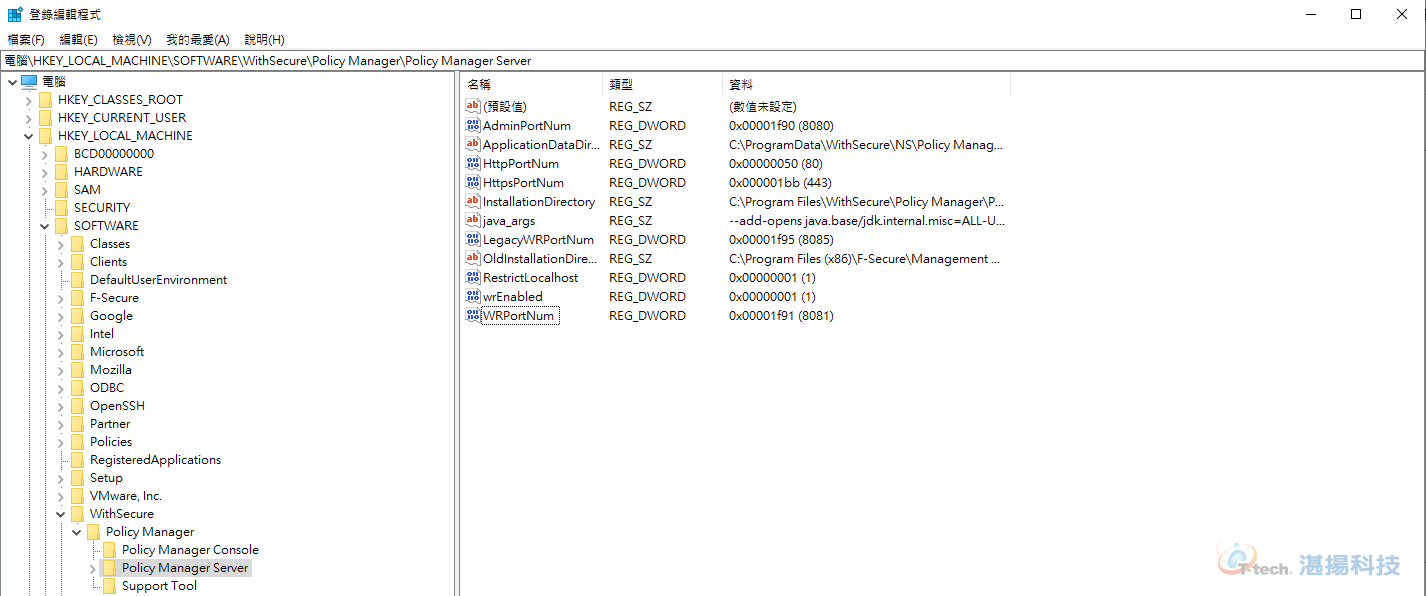Click the SECURITY folder icon
Viewport: 1426px width, 596px height.
(x=61, y=208)
